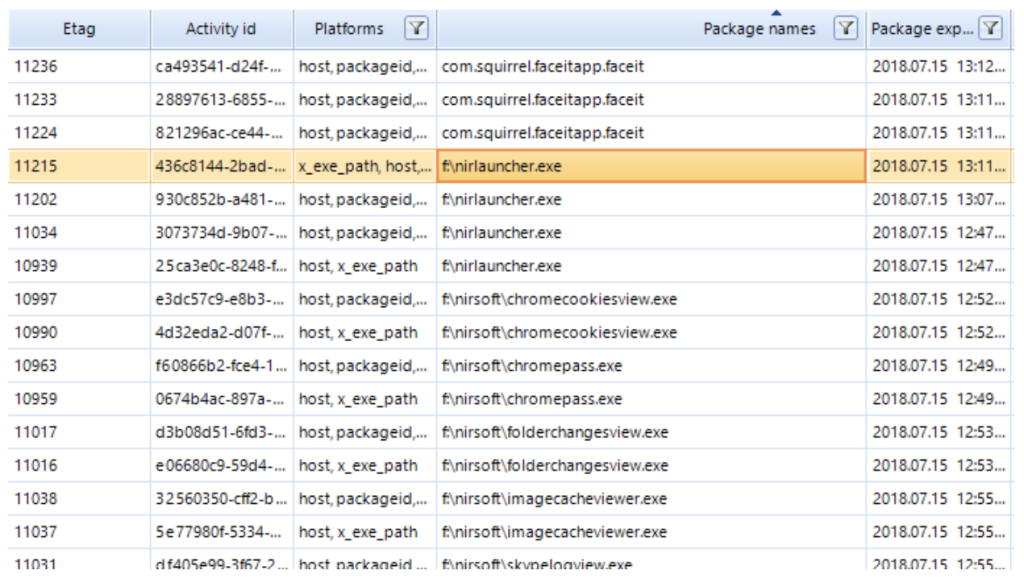The width and height of the screenshot is (1024, 587).
Task: Sort by the Activity id column header
Action: click(x=221, y=29)
